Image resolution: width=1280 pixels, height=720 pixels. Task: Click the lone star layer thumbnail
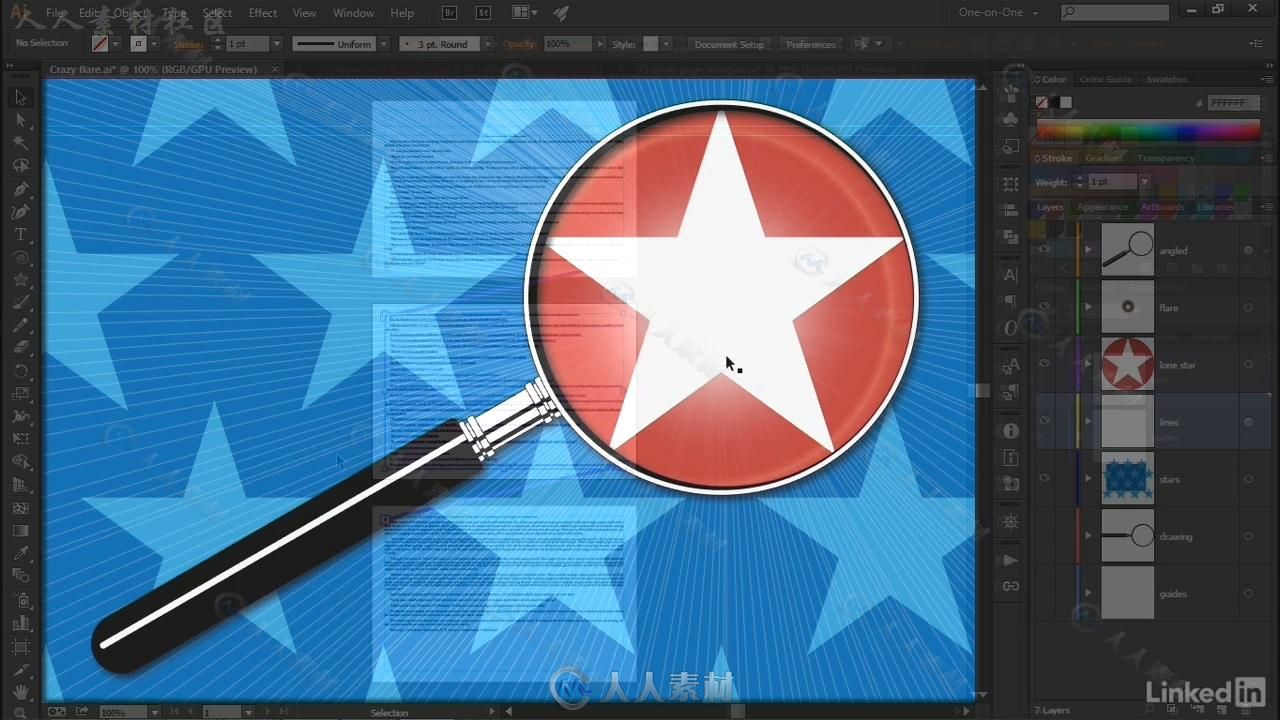pos(1128,364)
